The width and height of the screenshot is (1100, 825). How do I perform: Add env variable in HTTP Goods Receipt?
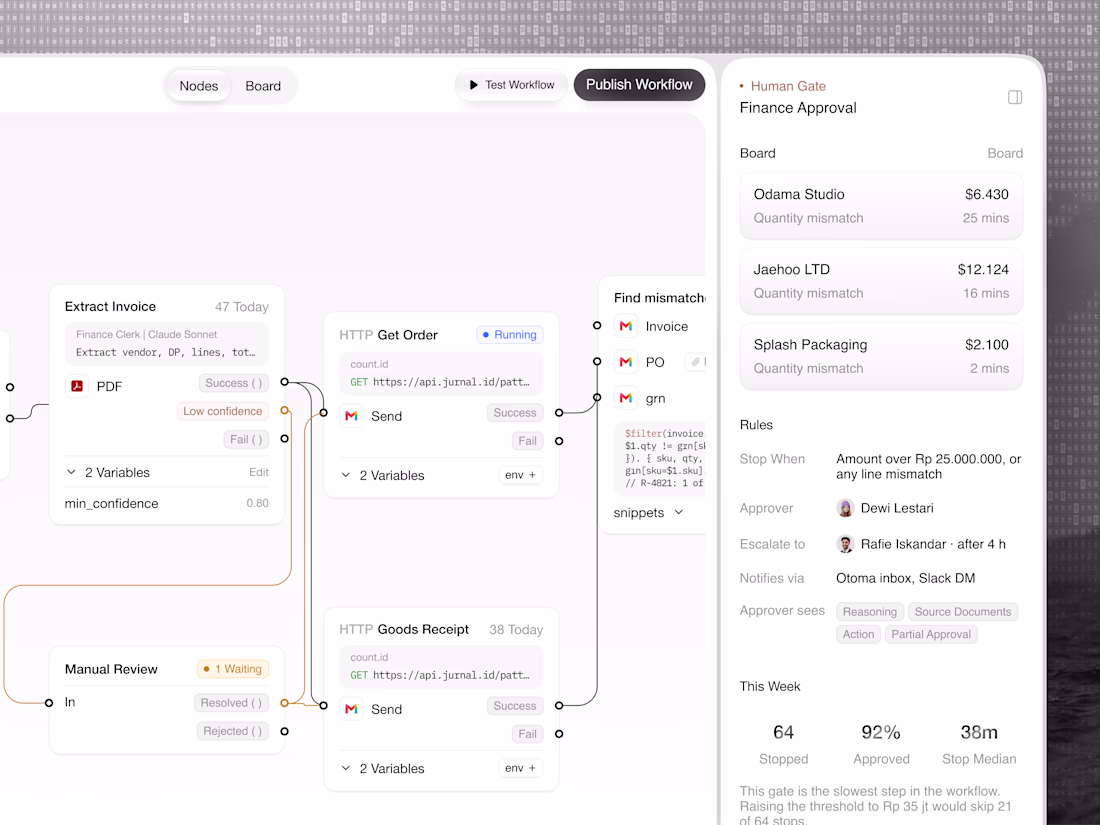tap(521, 768)
